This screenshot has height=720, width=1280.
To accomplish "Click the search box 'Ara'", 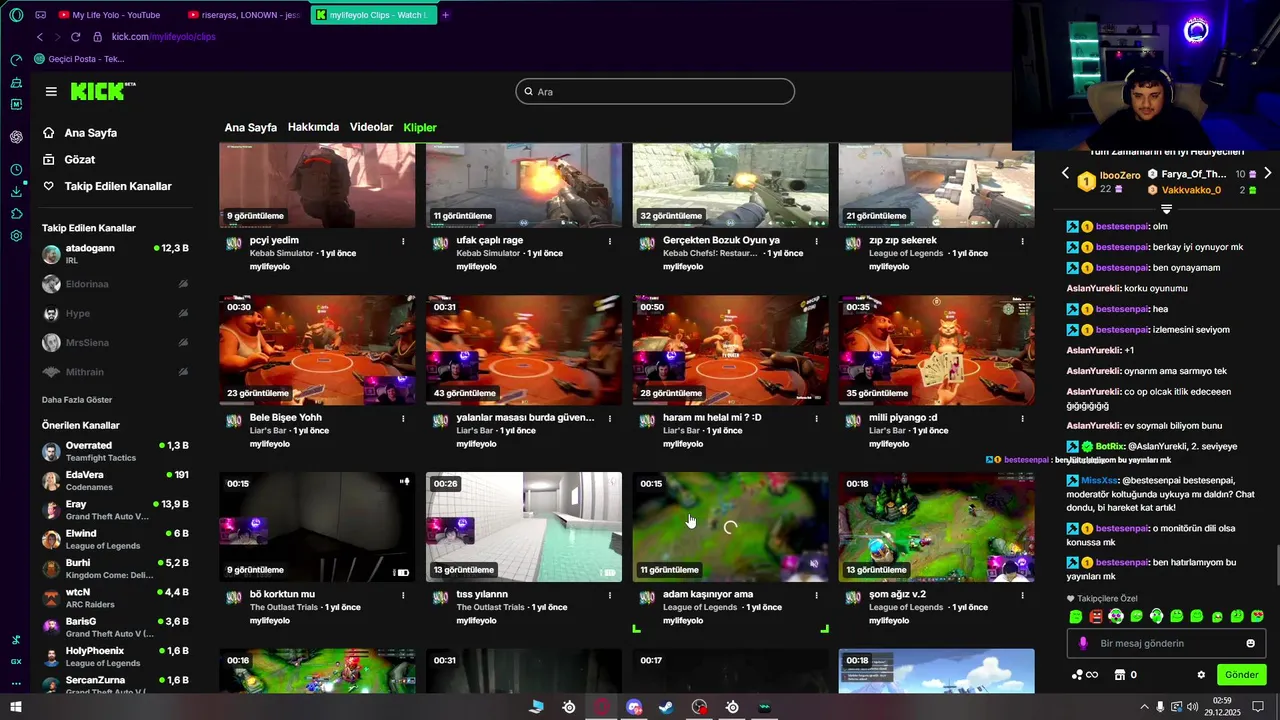I will tap(655, 92).
